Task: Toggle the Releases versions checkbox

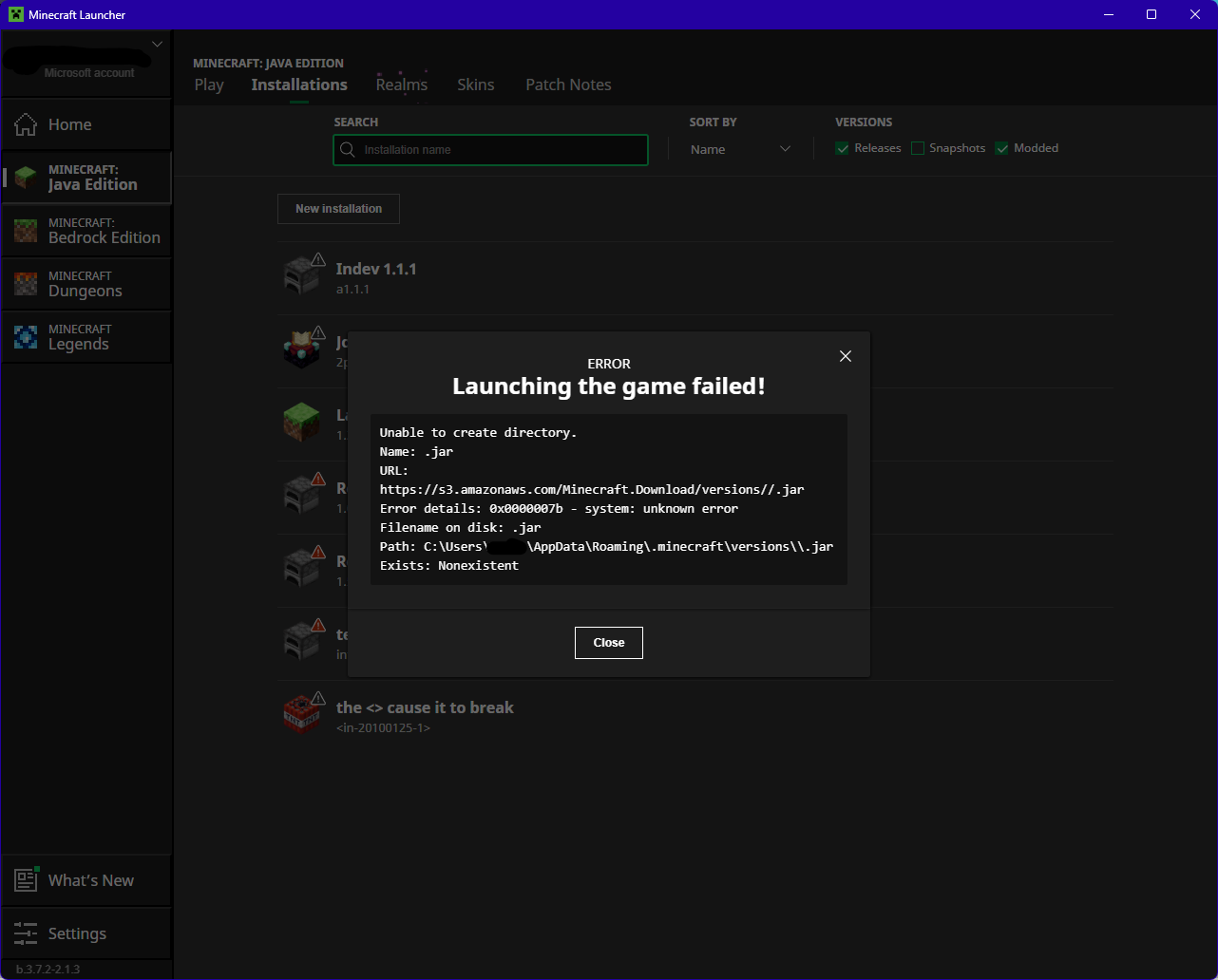Action: (x=842, y=148)
